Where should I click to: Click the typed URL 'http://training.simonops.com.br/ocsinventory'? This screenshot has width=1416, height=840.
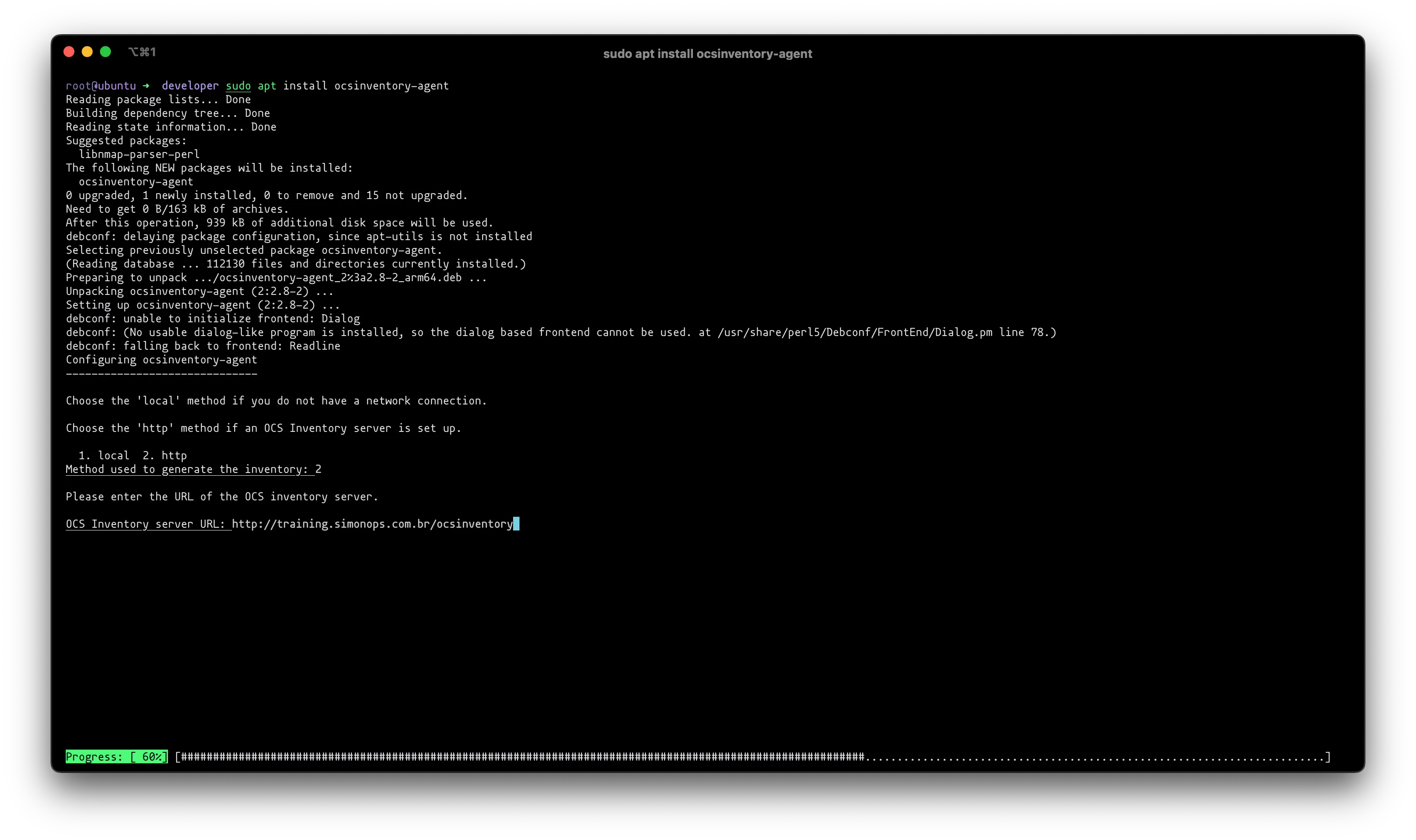pyautogui.click(x=372, y=524)
